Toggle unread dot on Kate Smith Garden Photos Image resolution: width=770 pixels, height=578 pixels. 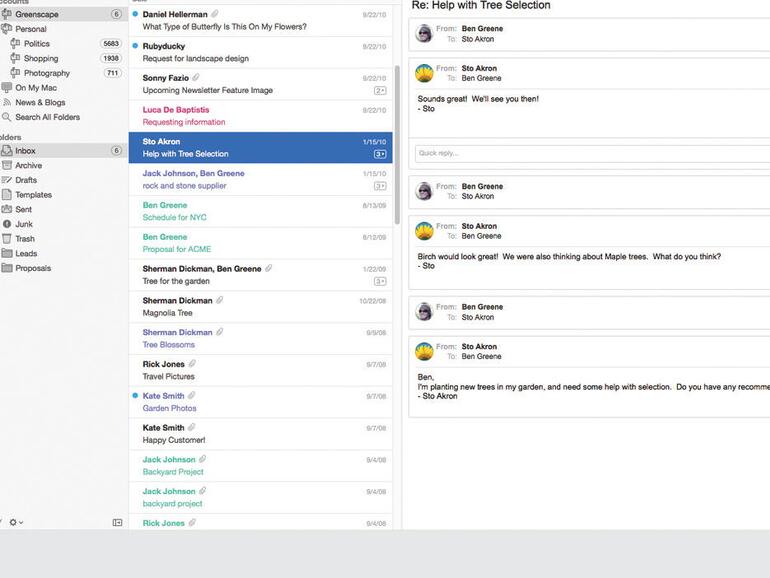tap(135, 395)
